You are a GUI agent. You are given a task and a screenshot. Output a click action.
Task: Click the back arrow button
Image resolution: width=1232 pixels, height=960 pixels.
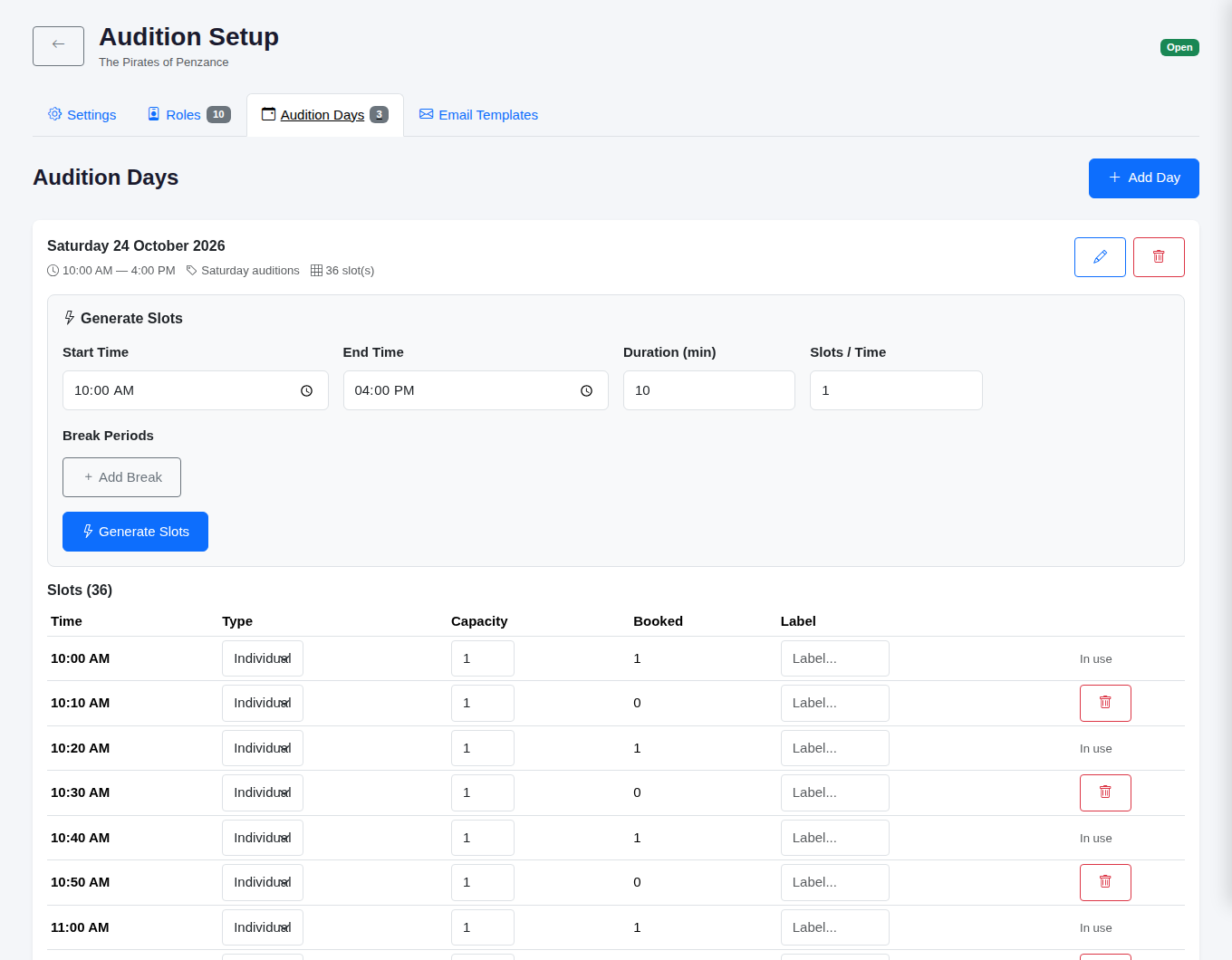(58, 45)
